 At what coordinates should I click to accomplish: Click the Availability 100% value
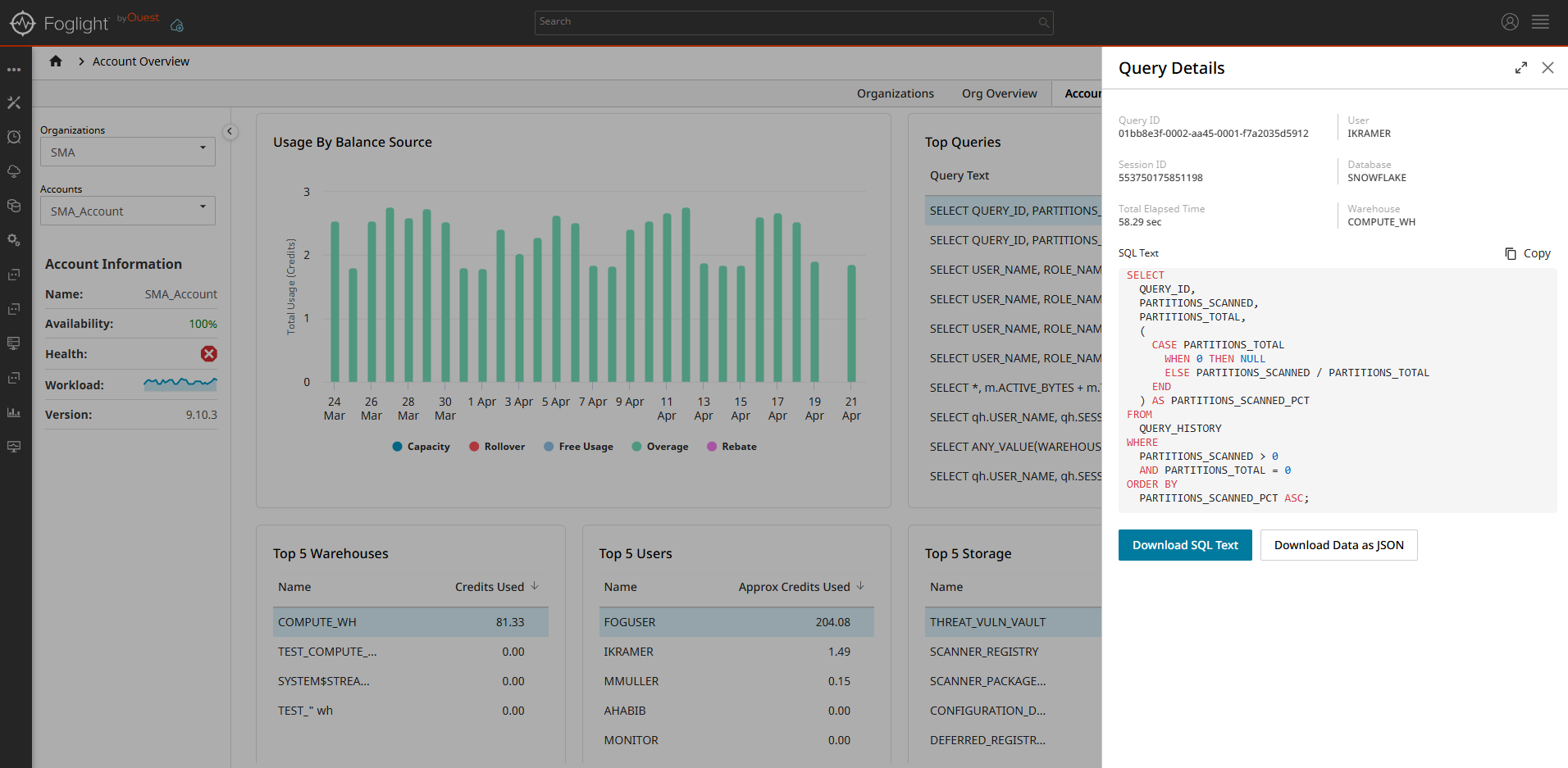click(x=203, y=324)
